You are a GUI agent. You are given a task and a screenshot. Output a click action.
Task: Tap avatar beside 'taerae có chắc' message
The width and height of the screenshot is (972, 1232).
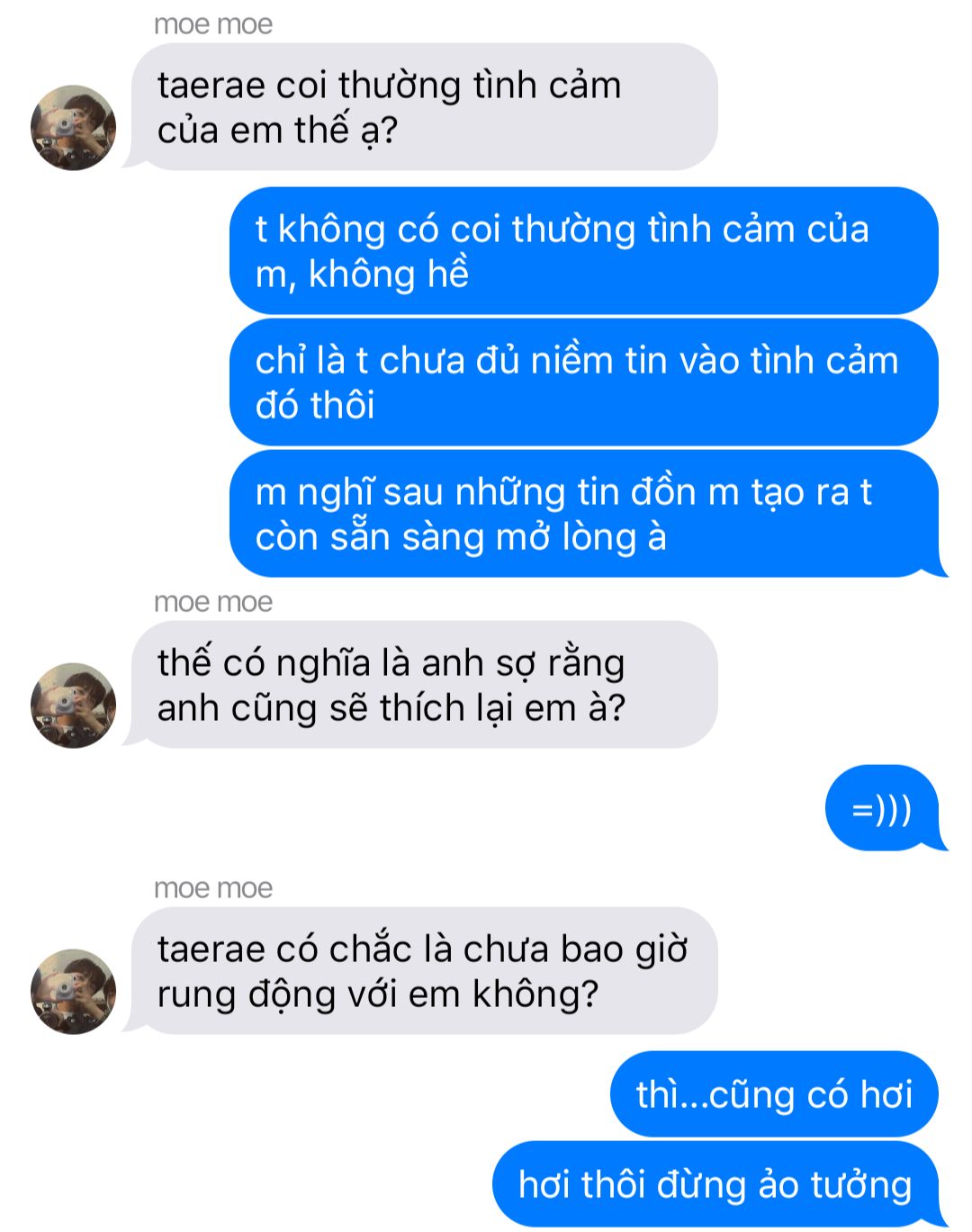pyautogui.click(x=73, y=992)
